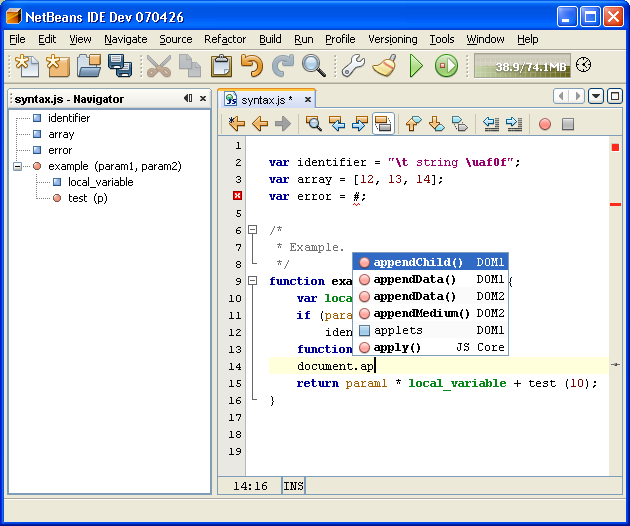Click the editor Back arrow icon
Screen dimensions: 630x526
pos(260,123)
